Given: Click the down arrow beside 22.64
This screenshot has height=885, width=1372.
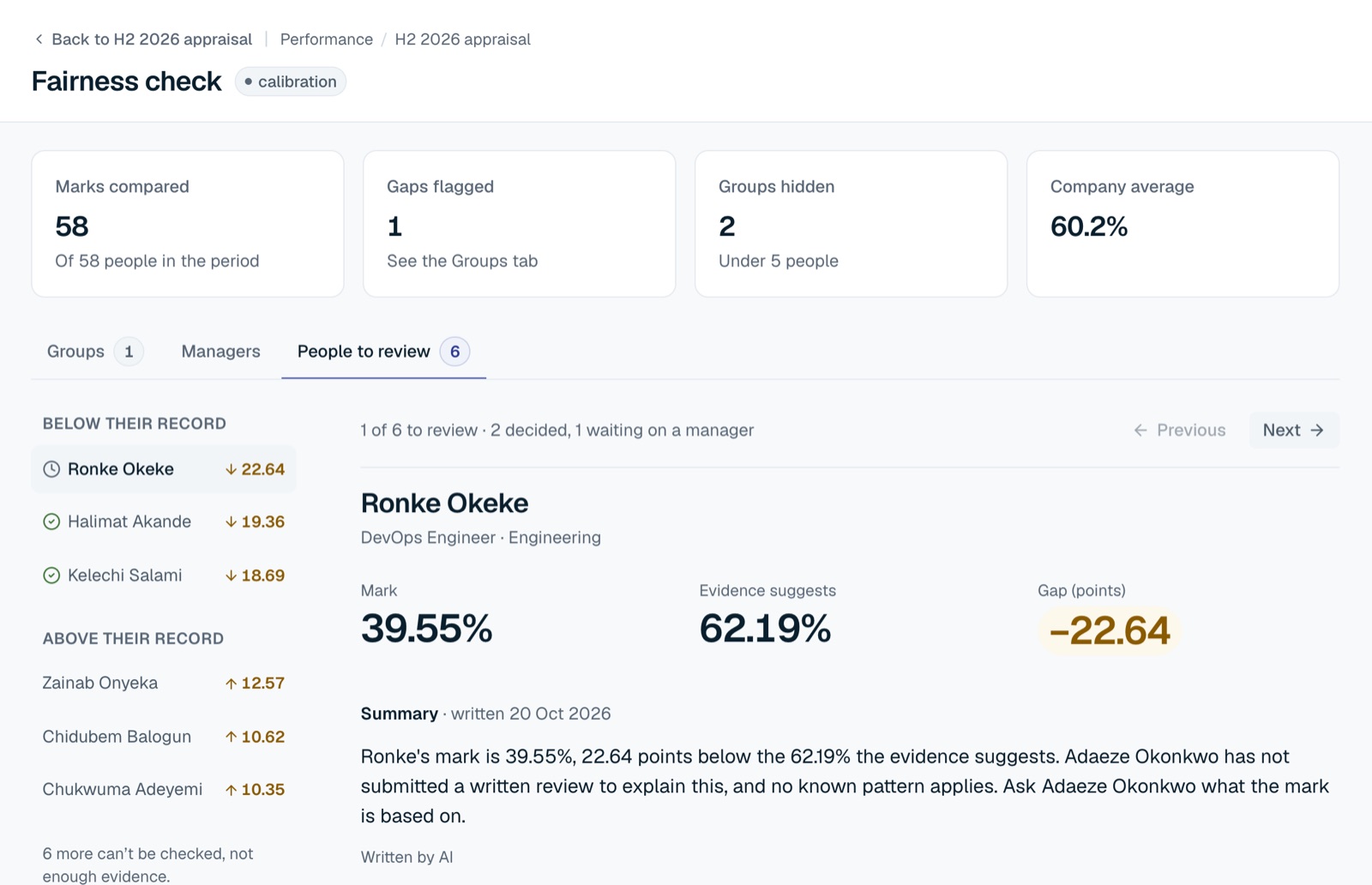Looking at the screenshot, I should tap(231, 469).
